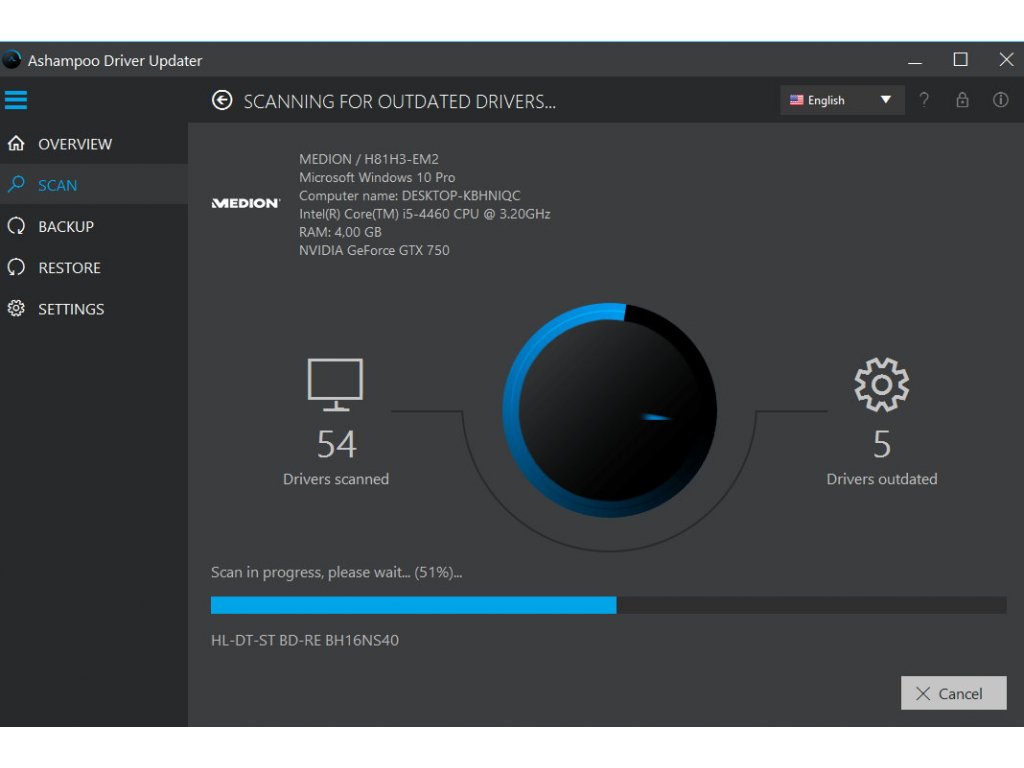Viewport: 1024px width, 768px height.
Task: Click the back arrow next to Scanning title
Action: (222, 100)
